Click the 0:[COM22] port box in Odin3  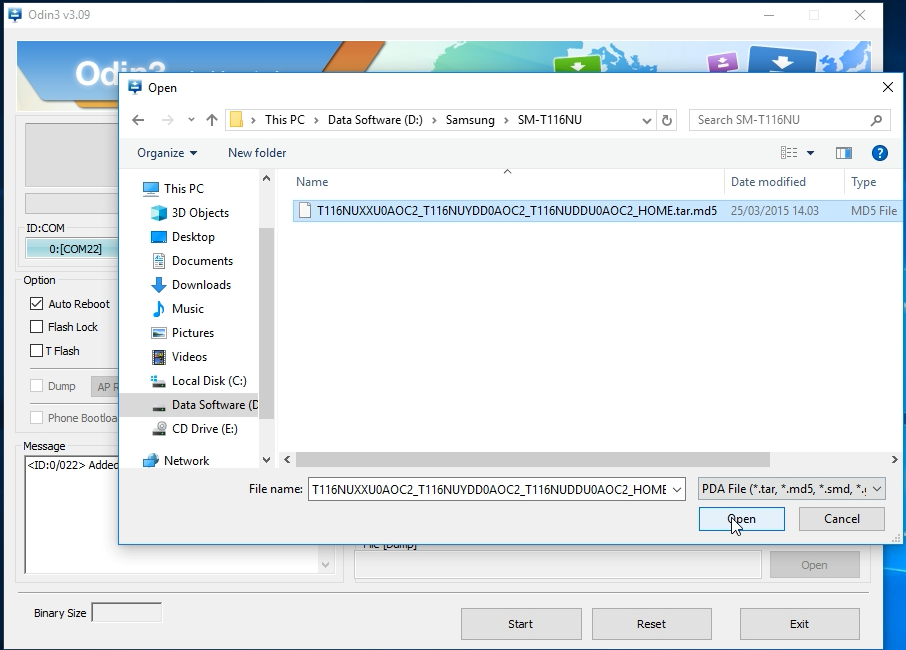coord(72,249)
